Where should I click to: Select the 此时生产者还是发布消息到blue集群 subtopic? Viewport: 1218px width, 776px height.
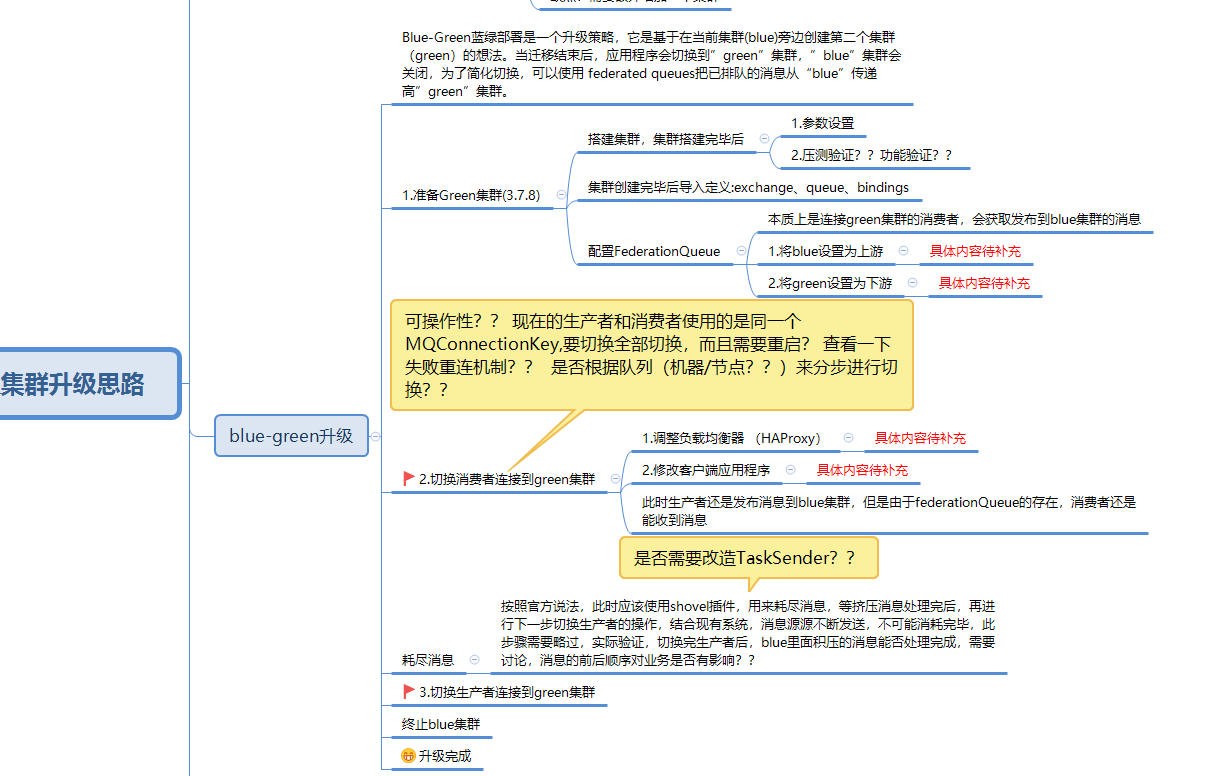tap(889, 511)
